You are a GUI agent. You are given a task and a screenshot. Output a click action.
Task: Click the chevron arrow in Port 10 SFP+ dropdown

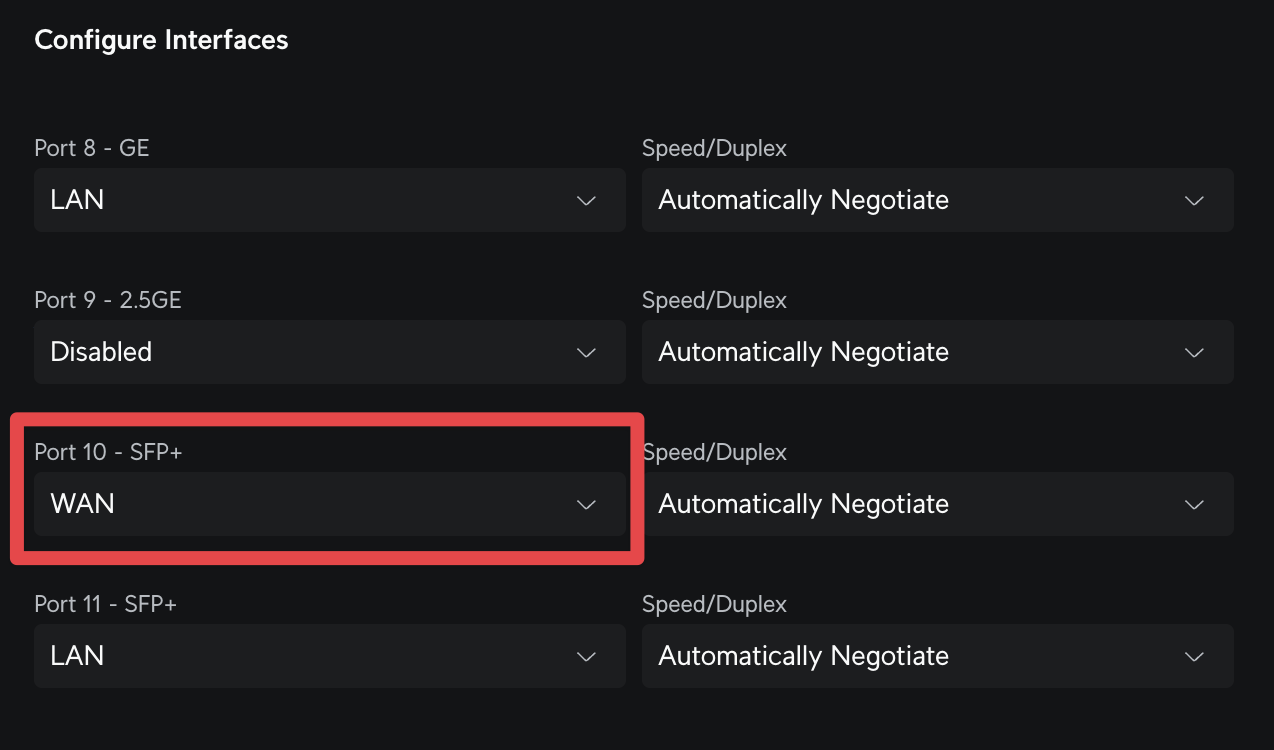[587, 505]
